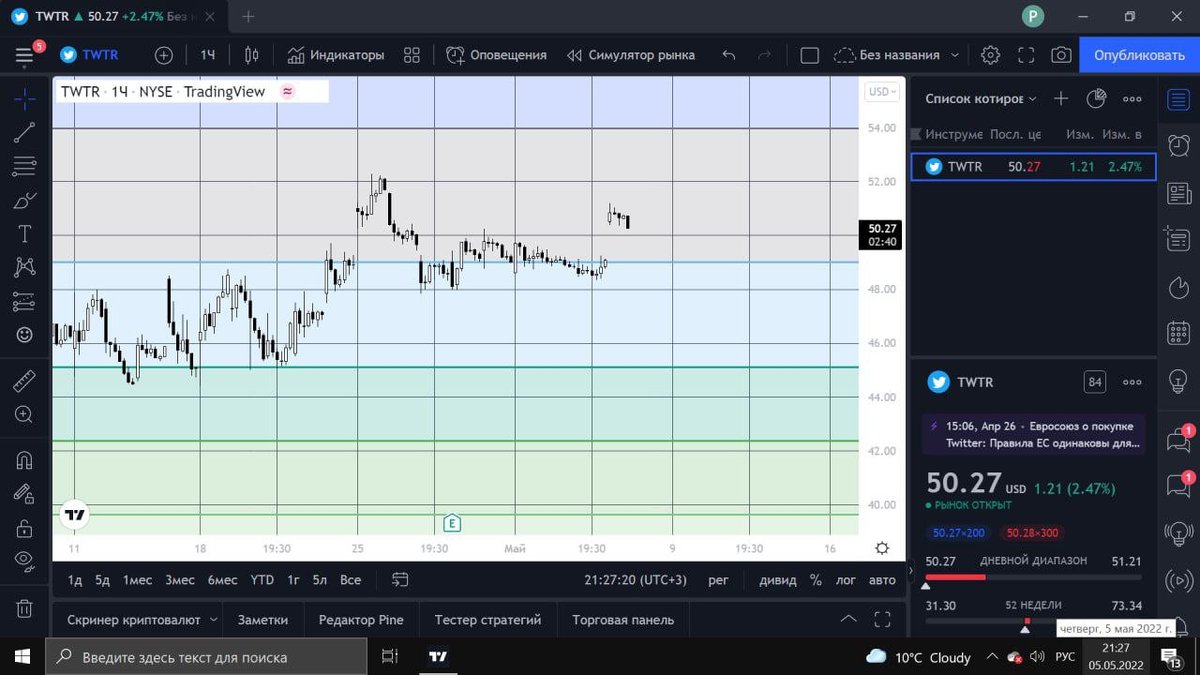Redo the last chart action
1200x675 pixels.
pyautogui.click(x=764, y=55)
